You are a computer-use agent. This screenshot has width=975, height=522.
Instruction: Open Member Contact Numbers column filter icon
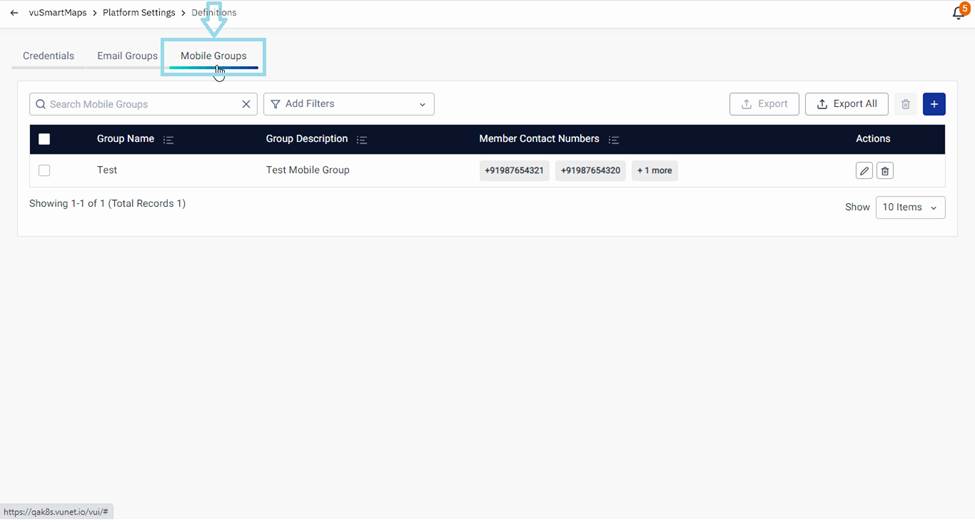click(x=614, y=140)
